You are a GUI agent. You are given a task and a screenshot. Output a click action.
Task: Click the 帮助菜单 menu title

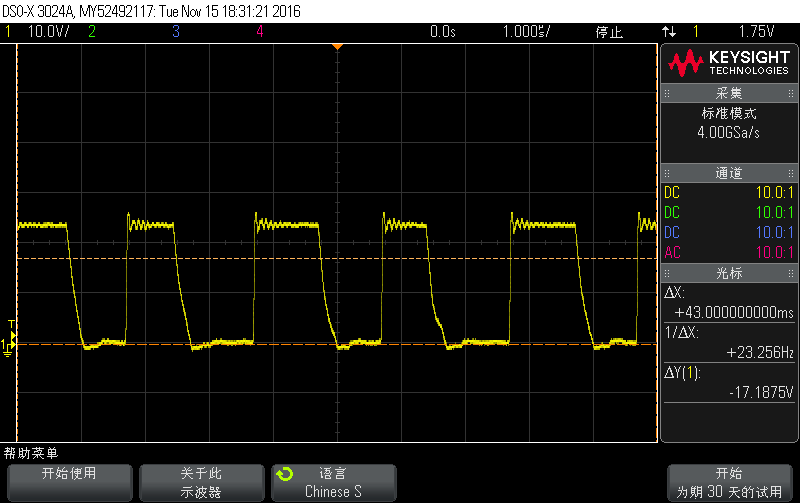point(31,453)
